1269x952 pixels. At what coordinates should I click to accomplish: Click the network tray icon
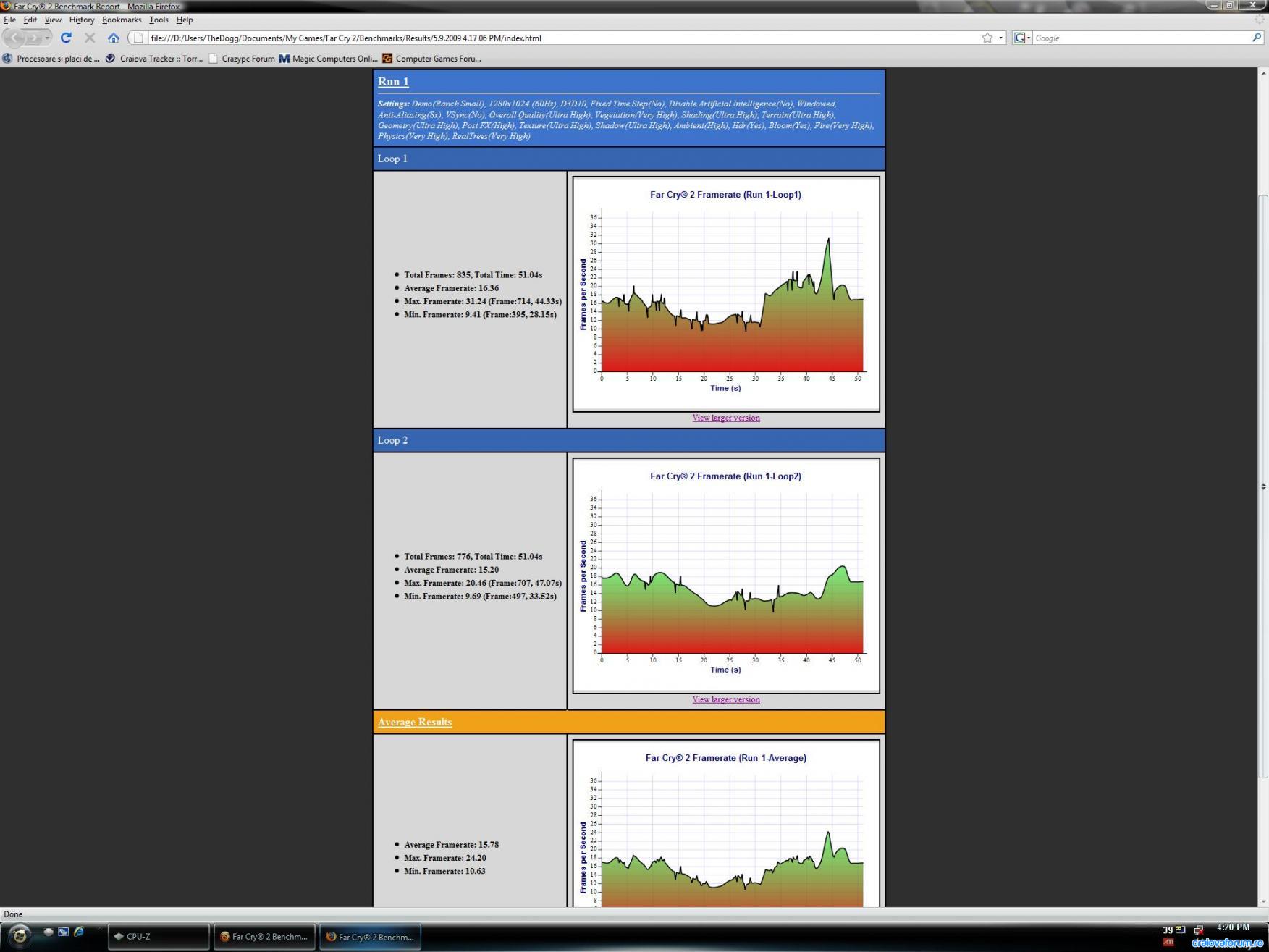coord(1199,930)
